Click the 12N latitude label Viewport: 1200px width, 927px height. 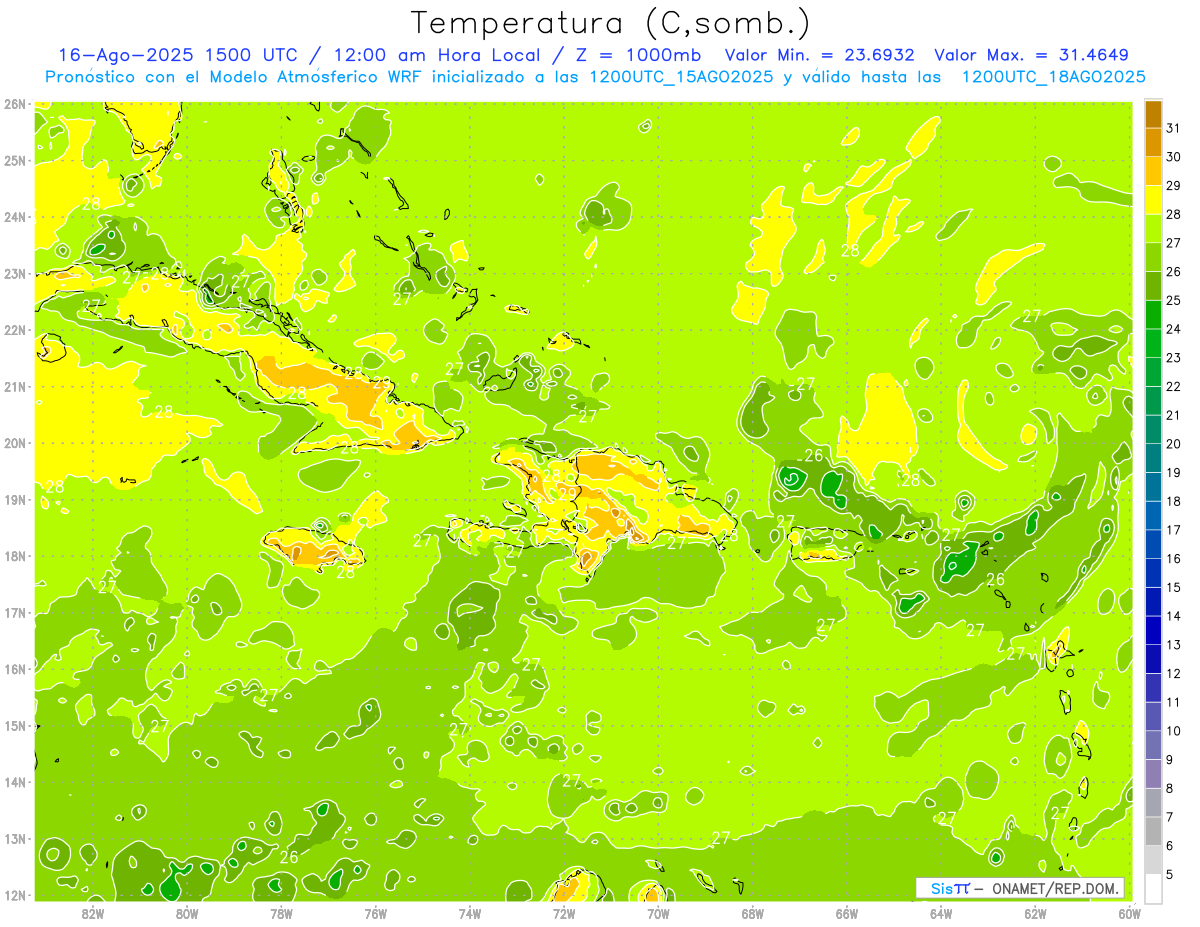[x=14, y=895]
